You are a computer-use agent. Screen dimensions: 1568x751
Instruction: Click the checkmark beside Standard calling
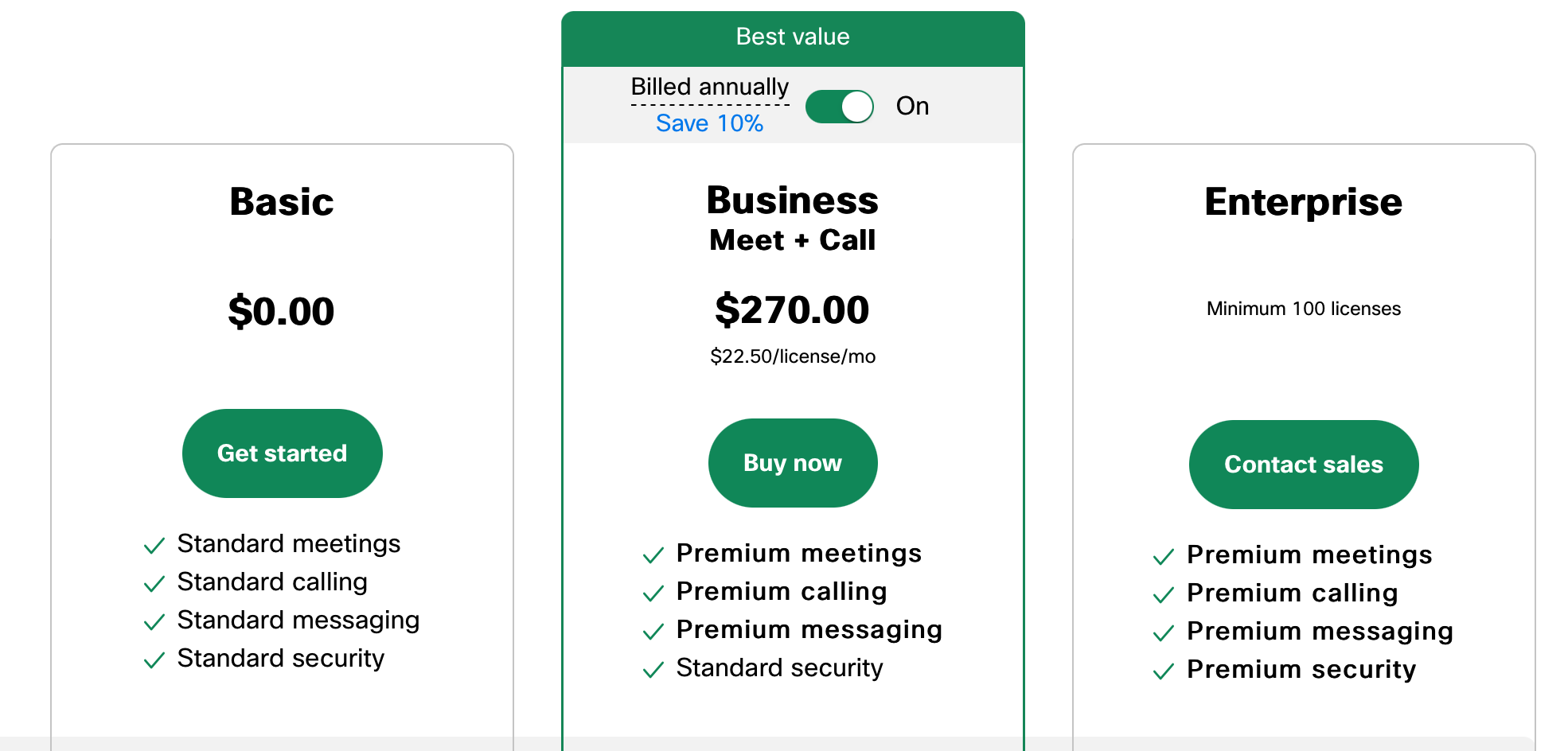pos(153,584)
